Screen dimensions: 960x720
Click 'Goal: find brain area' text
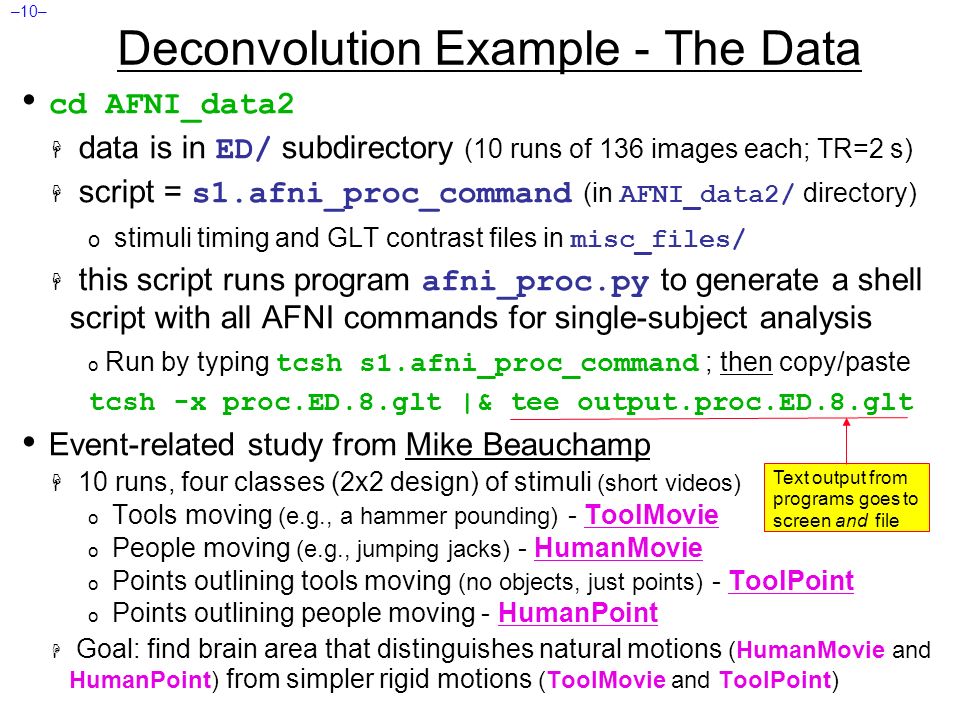(197, 649)
